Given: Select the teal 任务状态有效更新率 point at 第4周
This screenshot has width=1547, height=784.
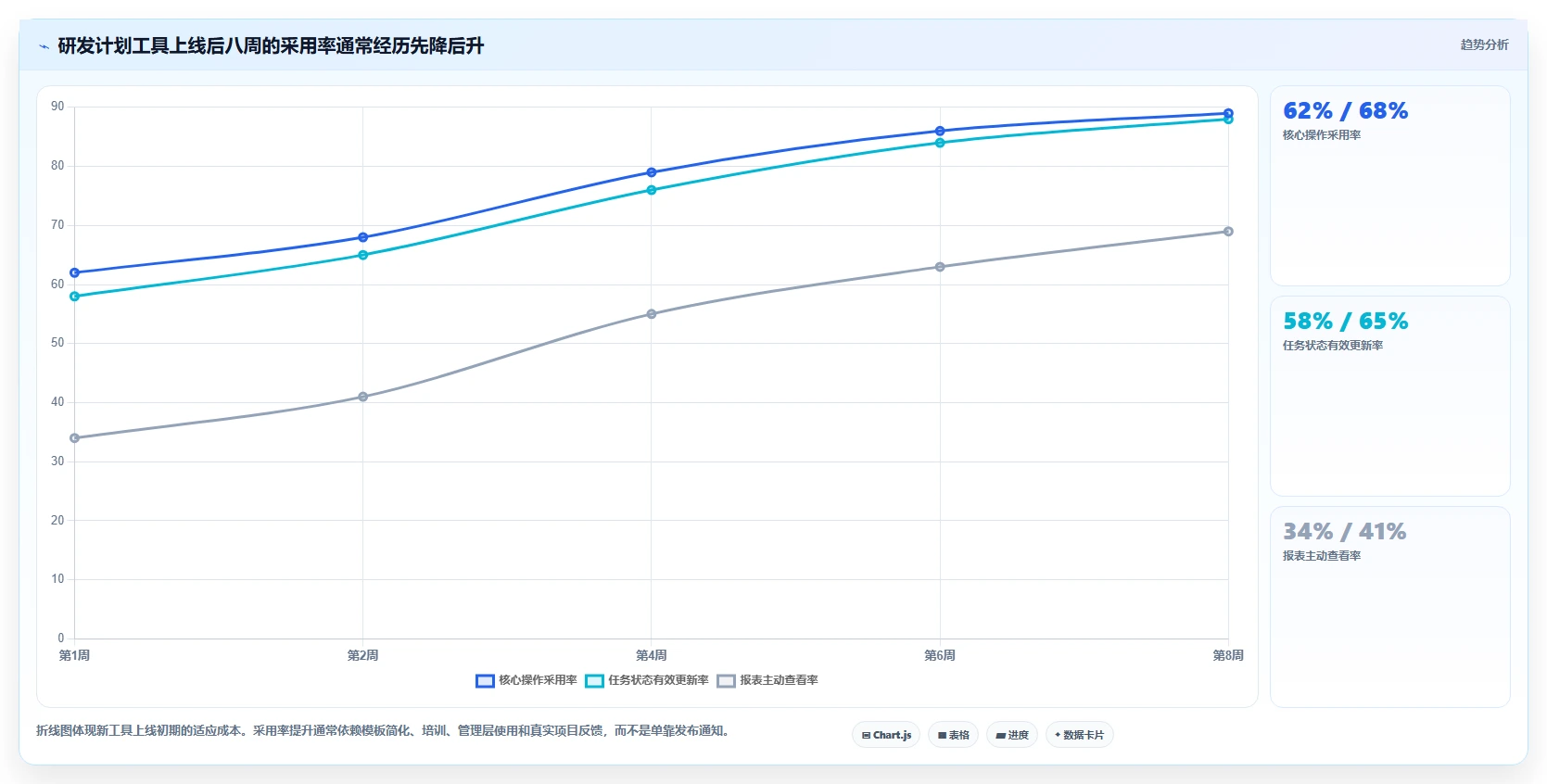Looking at the screenshot, I should tap(651, 190).
